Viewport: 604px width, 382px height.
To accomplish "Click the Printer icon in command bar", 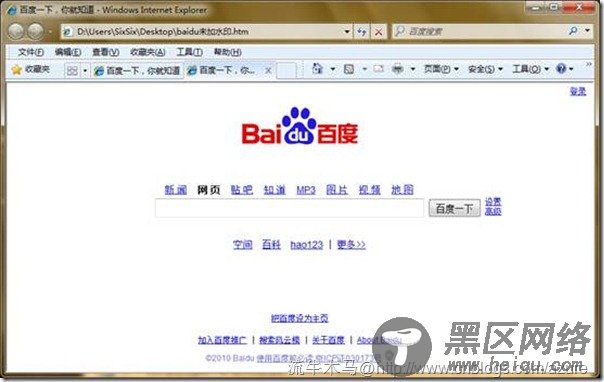I will coord(398,69).
